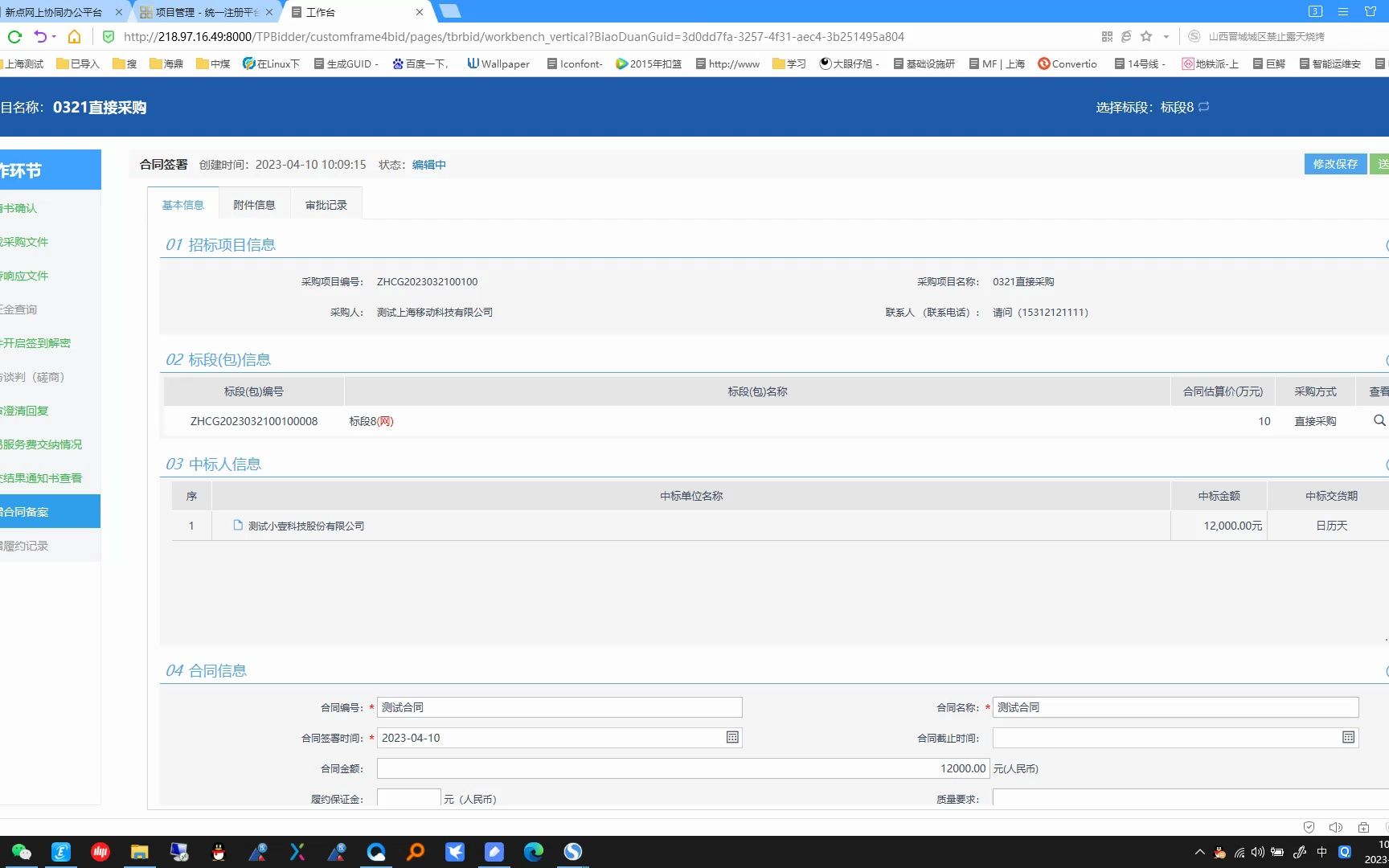Switch to IE compatibility mode icon
Image resolution: width=1389 pixels, height=868 pixels.
(x=1126, y=36)
